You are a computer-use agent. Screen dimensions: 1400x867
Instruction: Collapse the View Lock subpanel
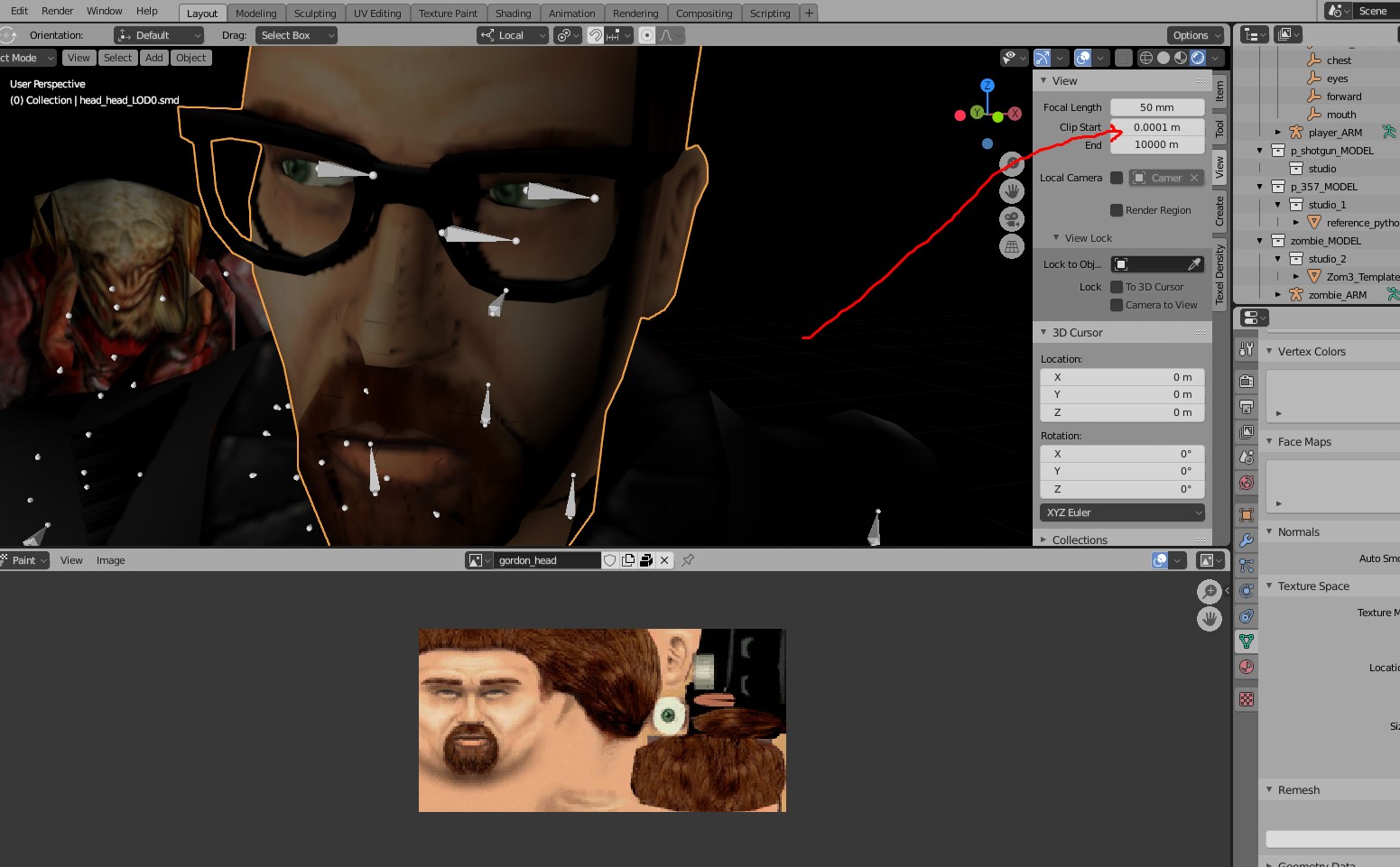[x=1056, y=238]
